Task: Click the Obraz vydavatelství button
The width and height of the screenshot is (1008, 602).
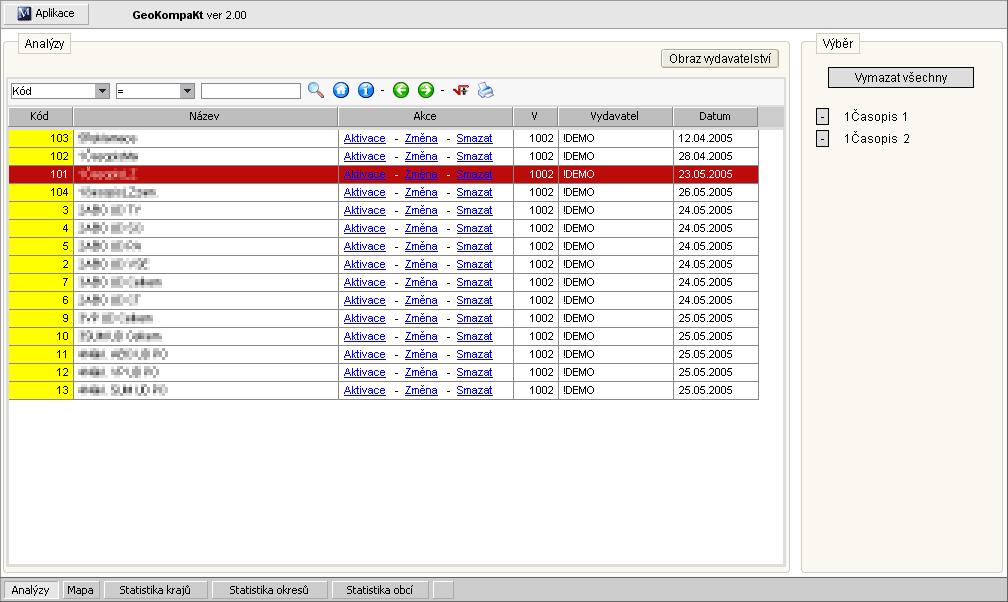Action: coord(720,59)
